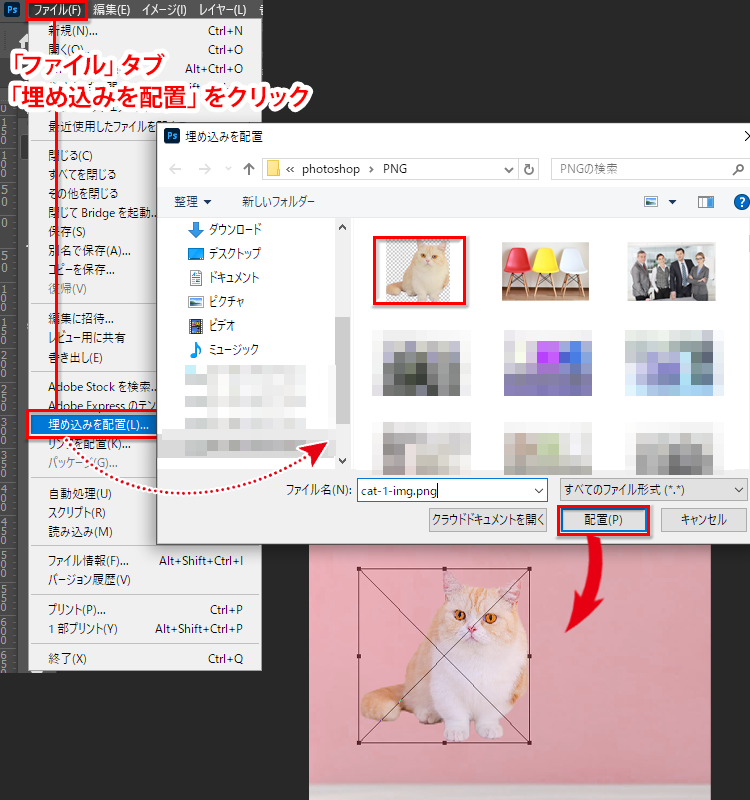Image resolution: width=750 pixels, height=800 pixels.
Task: Click forward arrow in file dialog
Action: [x=205, y=169]
